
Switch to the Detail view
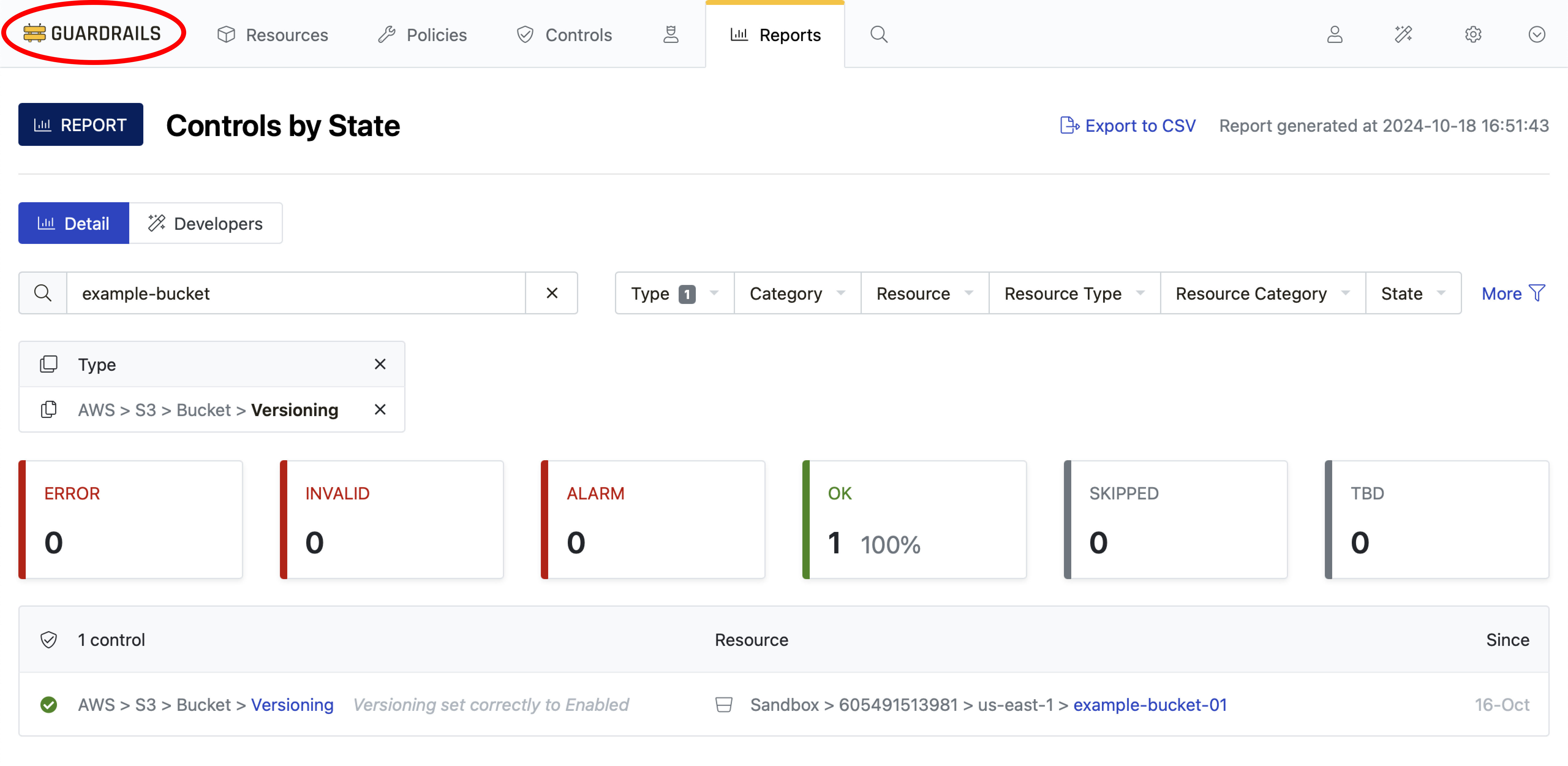click(x=73, y=223)
